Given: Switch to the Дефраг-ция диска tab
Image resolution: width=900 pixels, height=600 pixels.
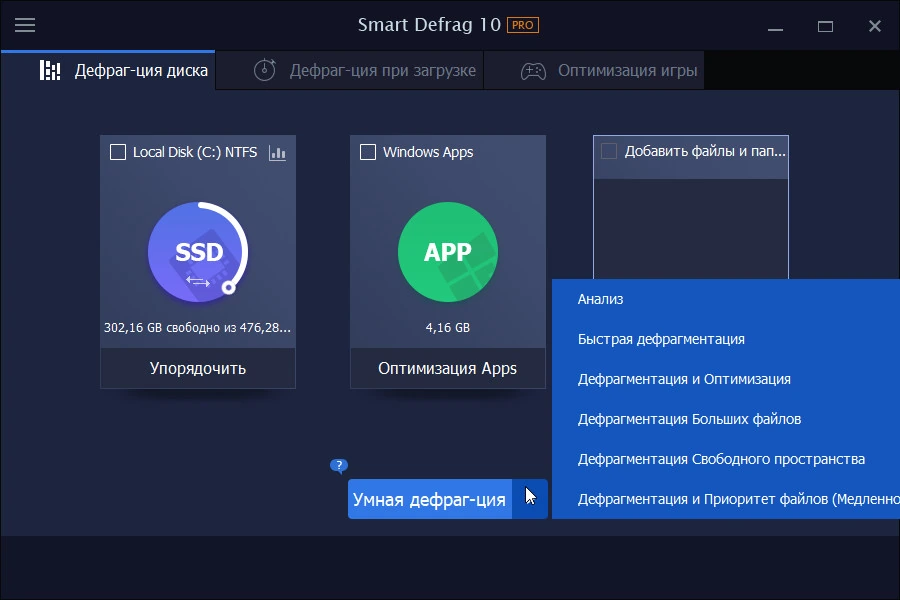Looking at the screenshot, I should point(108,70).
